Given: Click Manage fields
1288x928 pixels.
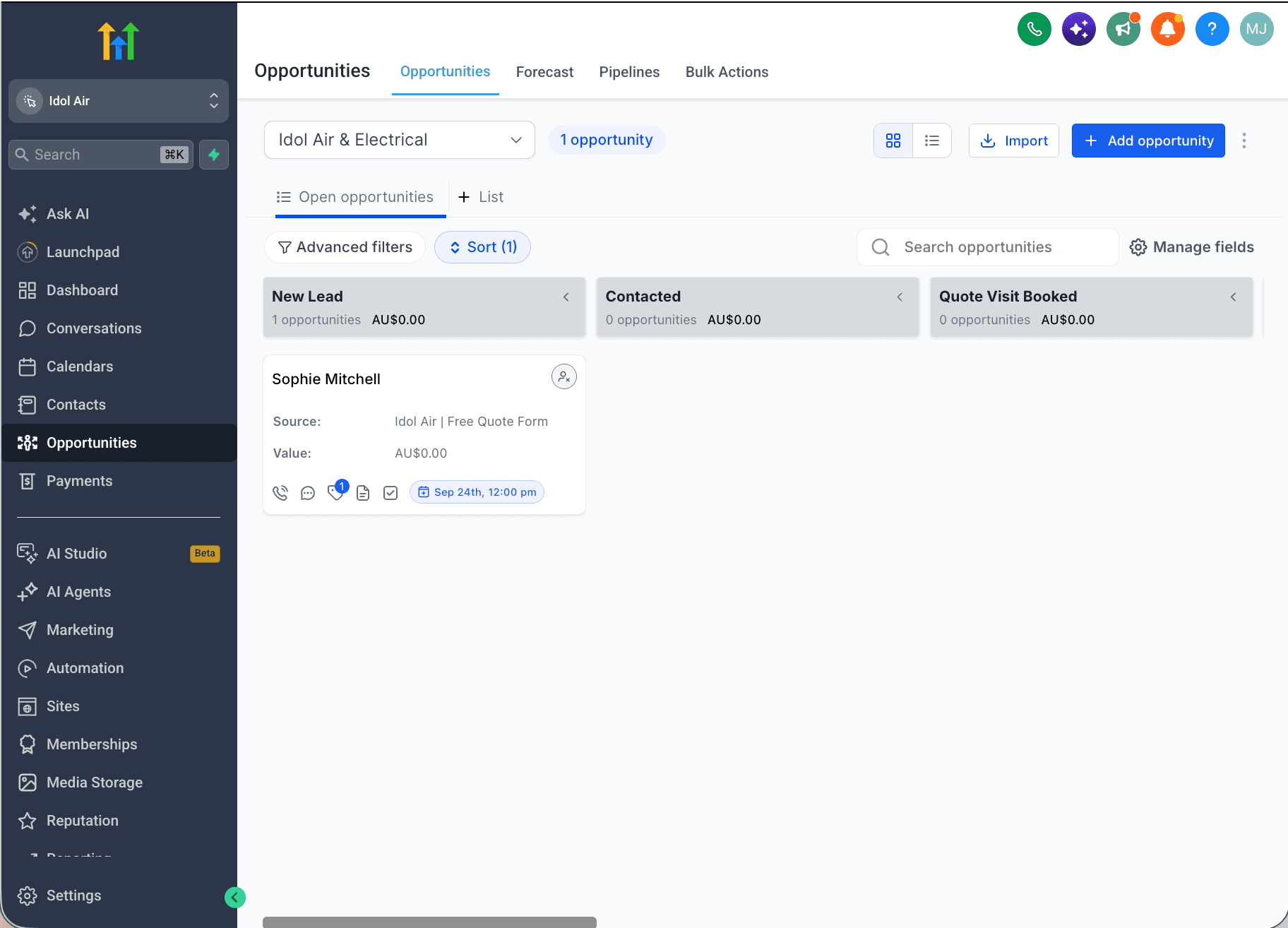Looking at the screenshot, I should 1192,247.
